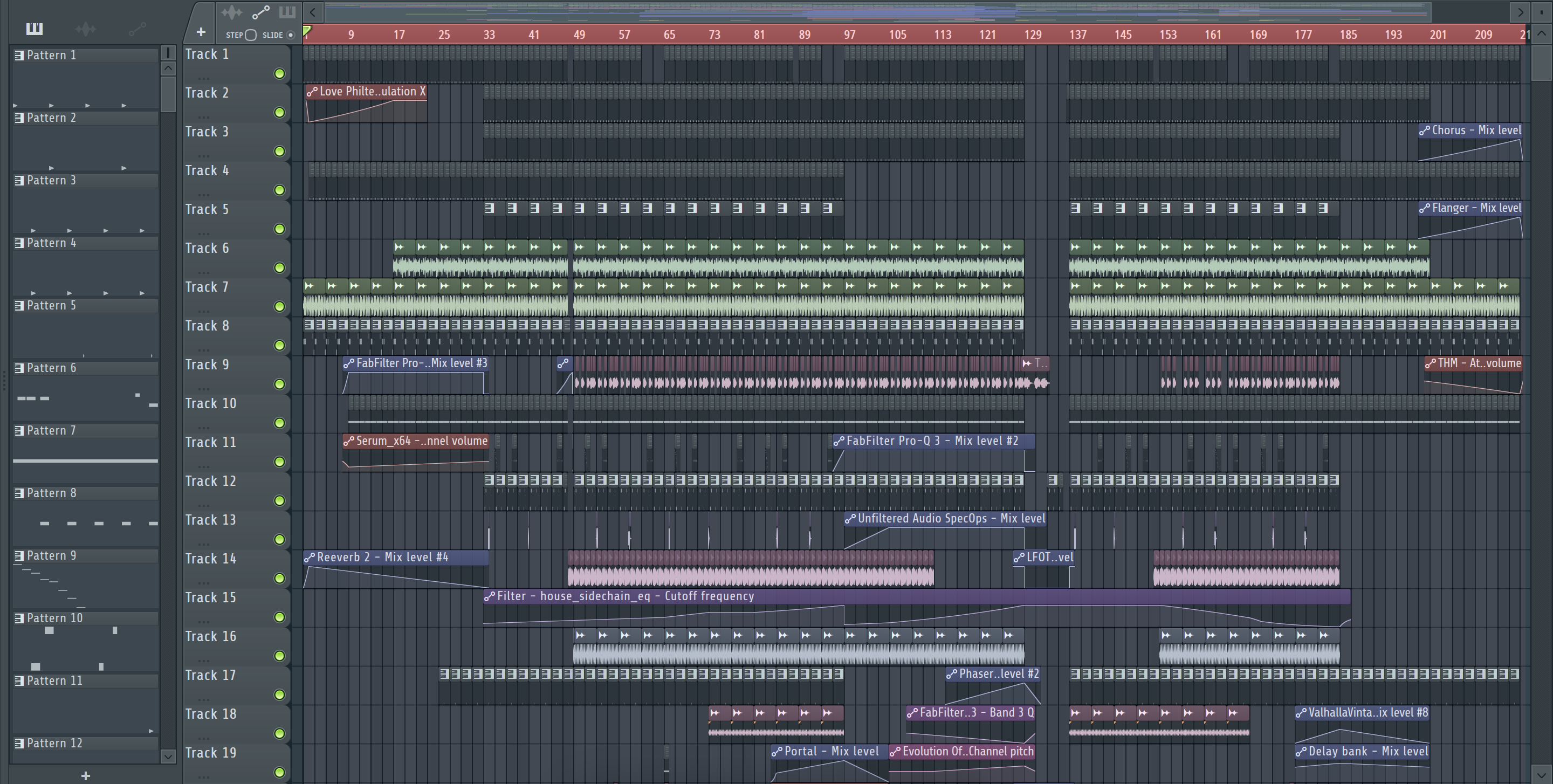Select the Track 7 header label
The height and width of the screenshot is (784, 1553).
click(x=207, y=287)
